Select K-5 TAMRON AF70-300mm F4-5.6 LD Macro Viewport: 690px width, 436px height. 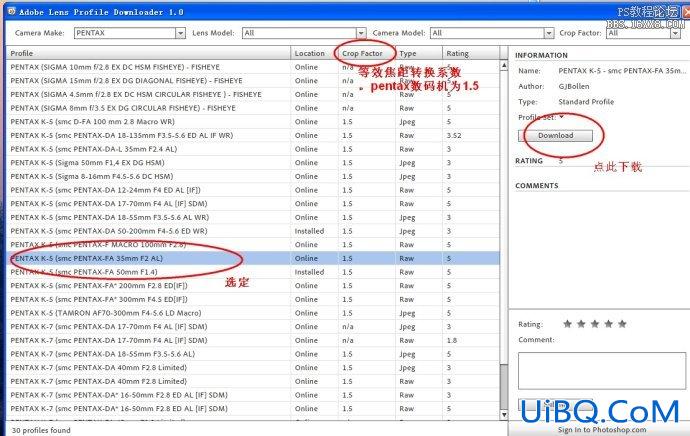[x=253, y=313]
